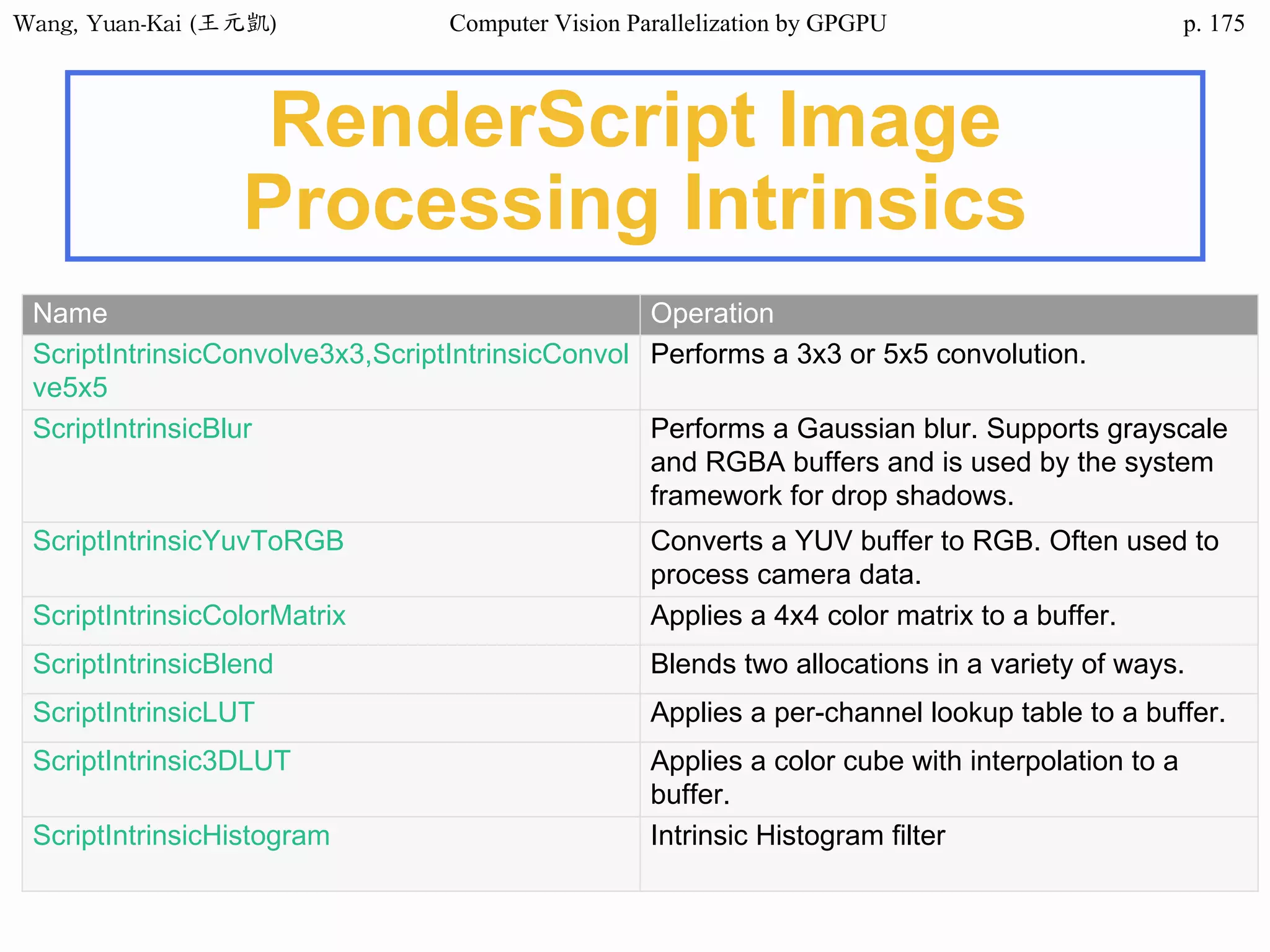Image resolution: width=1270 pixels, height=952 pixels.
Task: Click 'Applies a per-channel lookup table' cell
Action: pos(949,718)
